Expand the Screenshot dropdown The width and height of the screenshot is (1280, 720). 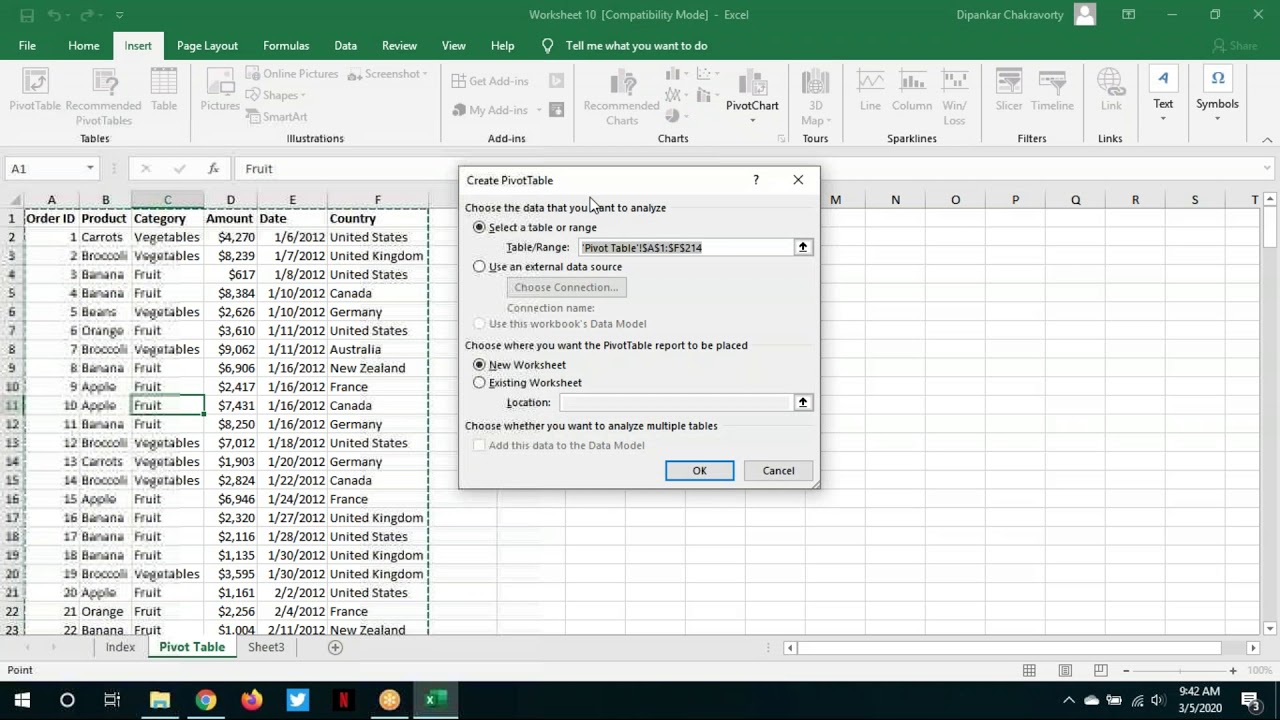(425, 74)
